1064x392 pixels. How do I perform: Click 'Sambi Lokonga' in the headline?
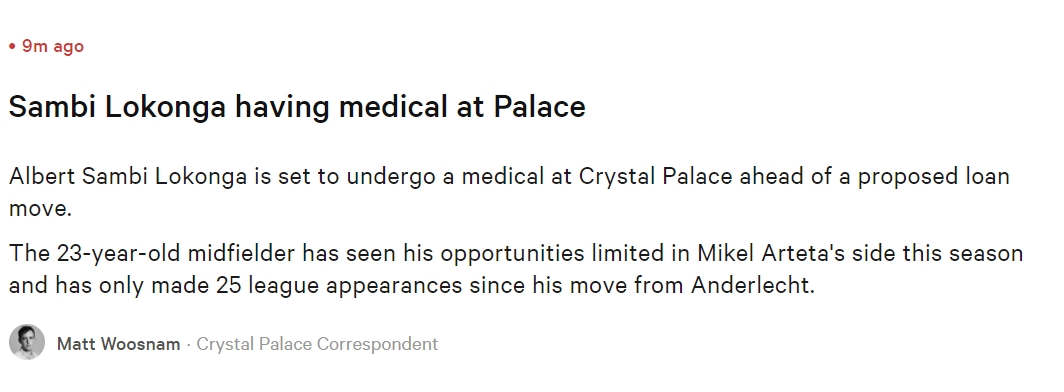click(117, 106)
